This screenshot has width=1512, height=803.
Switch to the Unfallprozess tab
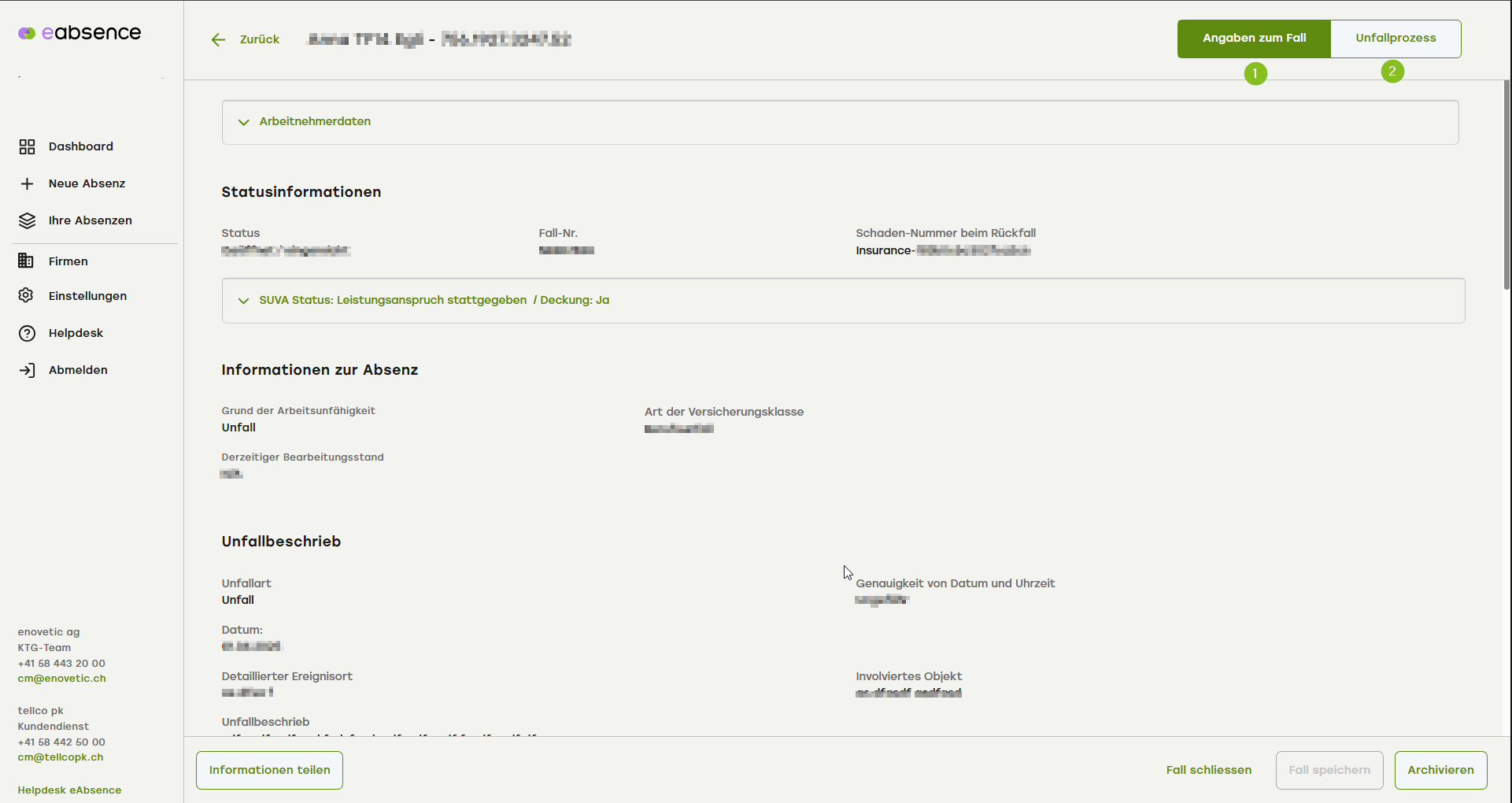point(1396,39)
